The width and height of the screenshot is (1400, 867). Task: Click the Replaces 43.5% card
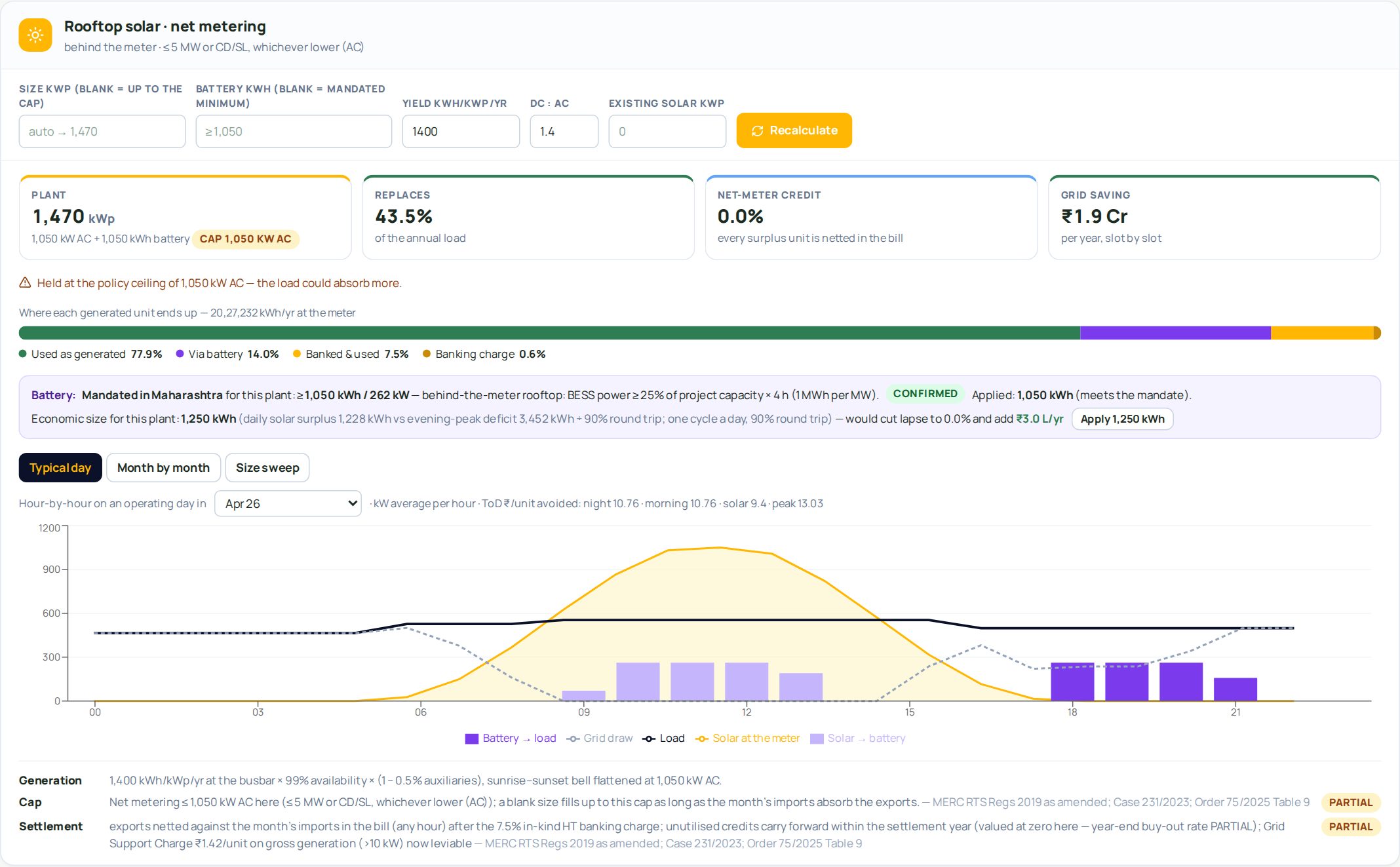[528, 218]
